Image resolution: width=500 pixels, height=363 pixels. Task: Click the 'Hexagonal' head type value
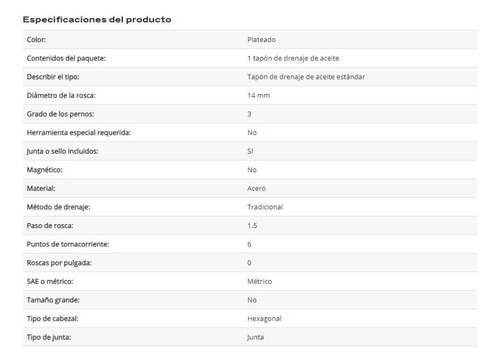pyautogui.click(x=264, y=319)
